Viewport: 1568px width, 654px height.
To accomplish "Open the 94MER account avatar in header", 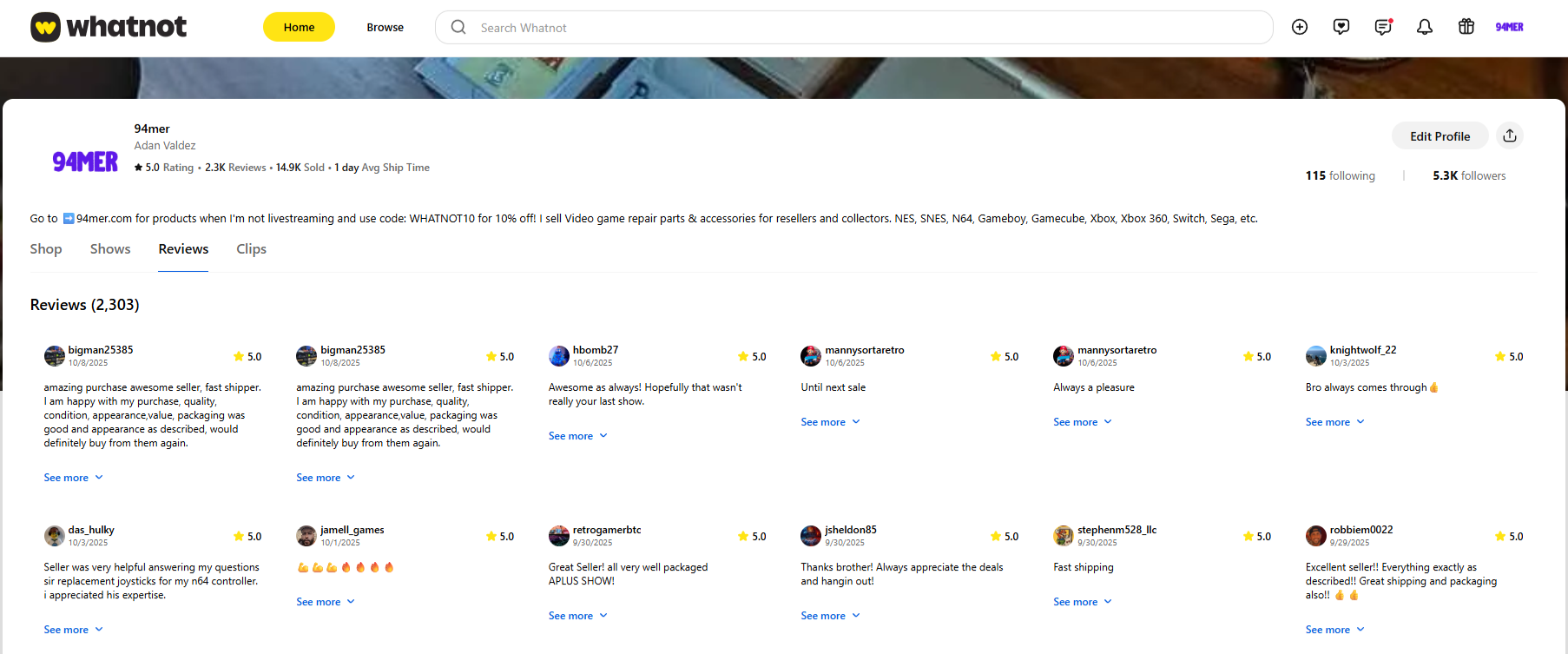I will (x=1509, y=27).
